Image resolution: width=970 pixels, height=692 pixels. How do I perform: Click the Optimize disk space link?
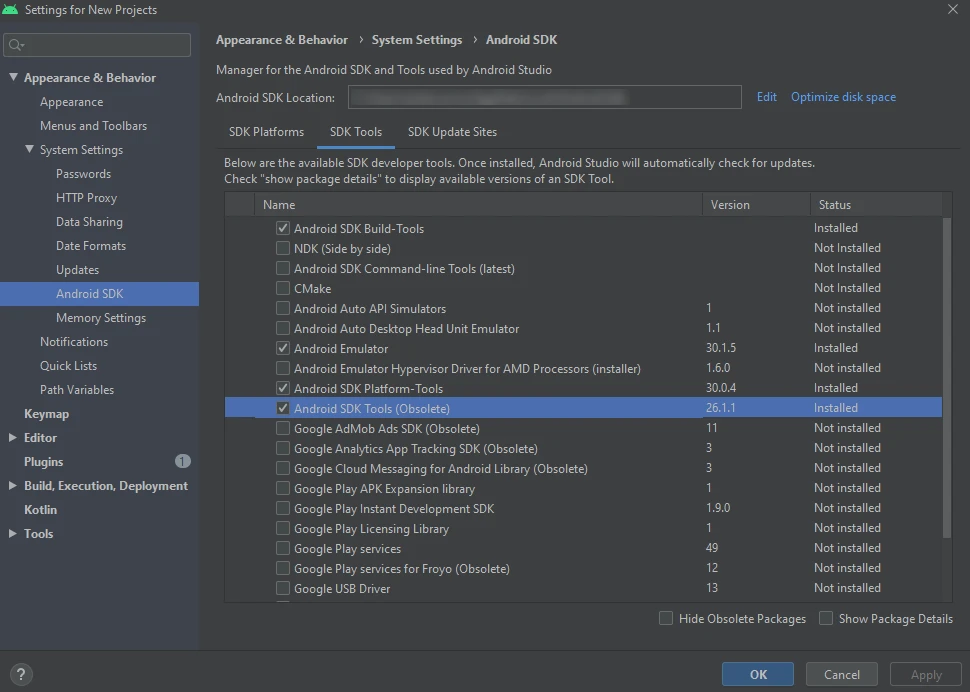(x=843, y=97)
